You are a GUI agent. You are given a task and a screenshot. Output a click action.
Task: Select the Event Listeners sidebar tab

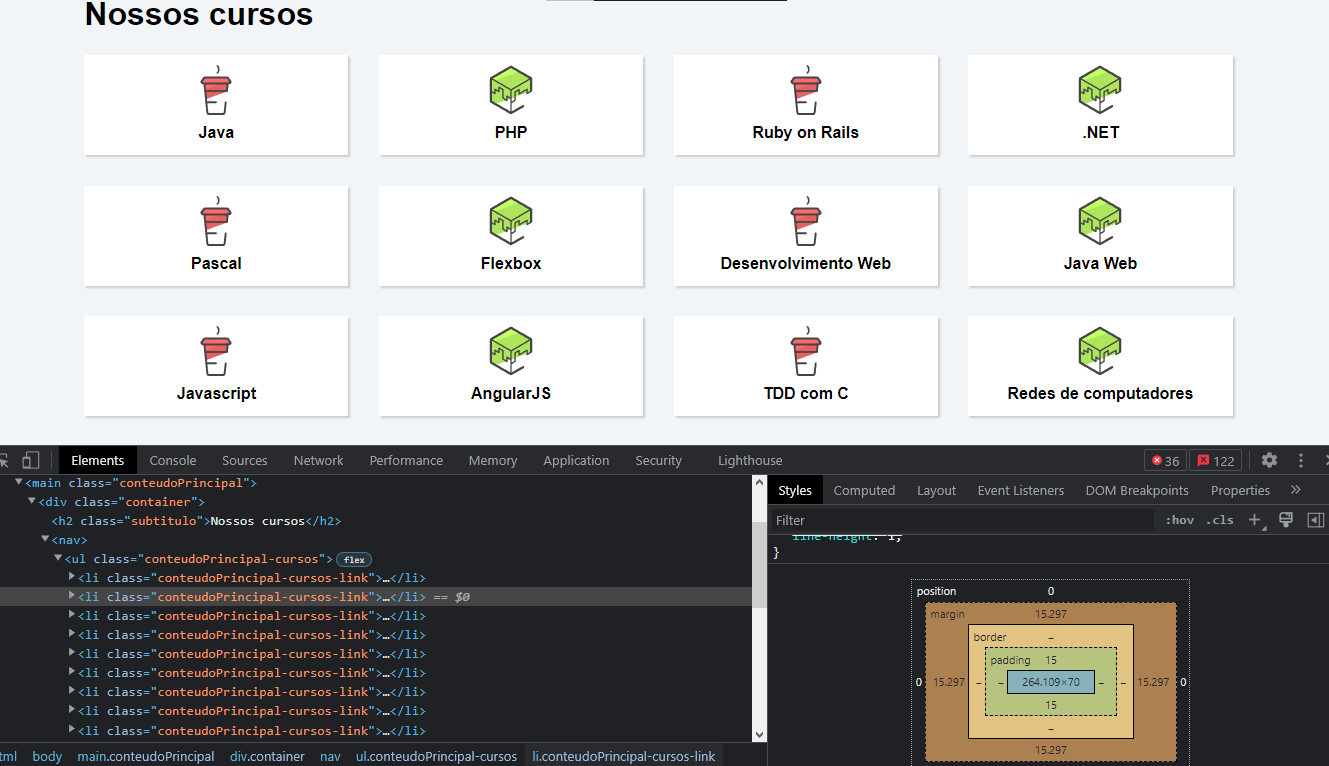click(x=1021, y=490)
